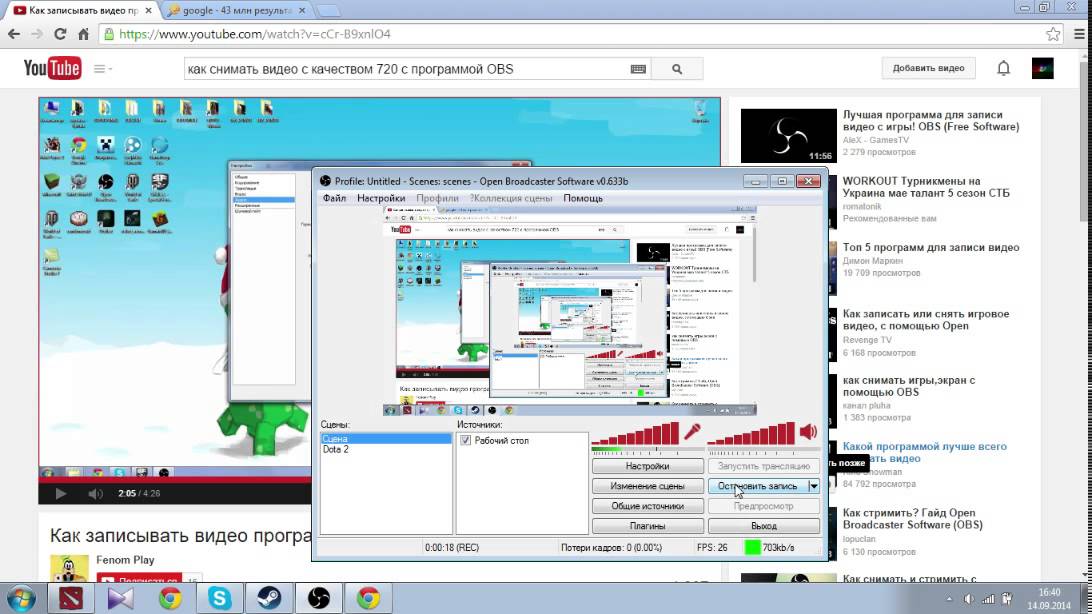Open the Файл menu in OBS
1092x614 pixels.
point(334,198)
